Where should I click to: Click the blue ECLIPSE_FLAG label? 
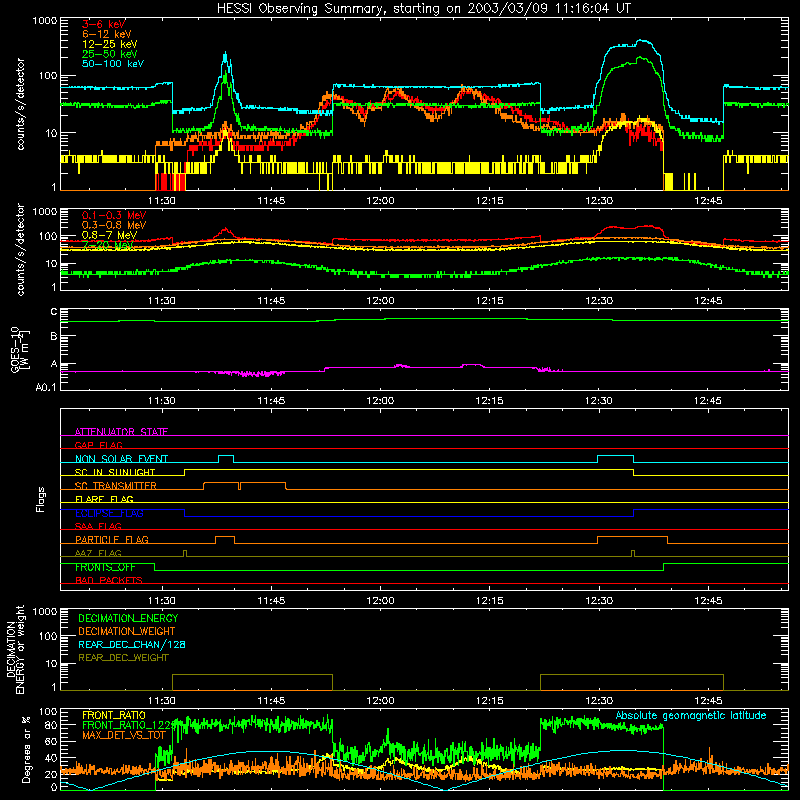coord(109,513)
